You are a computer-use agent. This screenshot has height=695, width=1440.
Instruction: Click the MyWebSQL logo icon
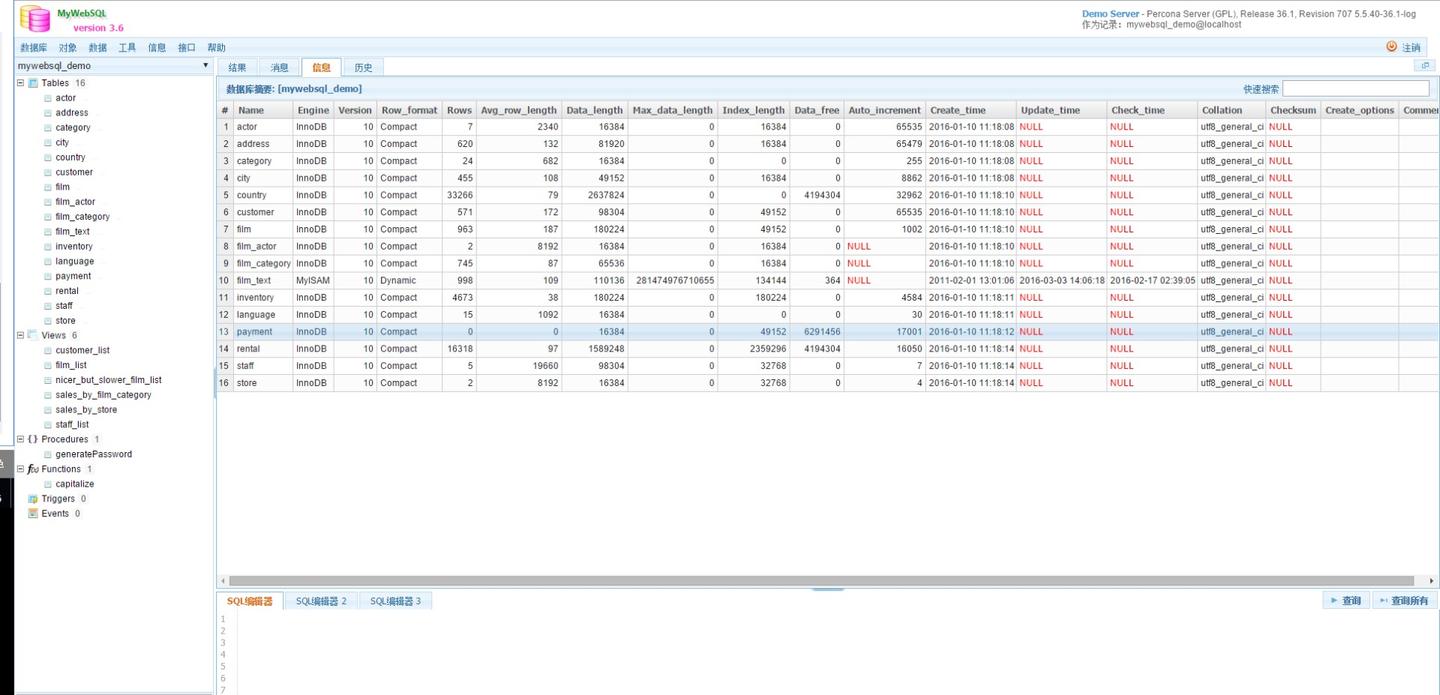[36, 19]
